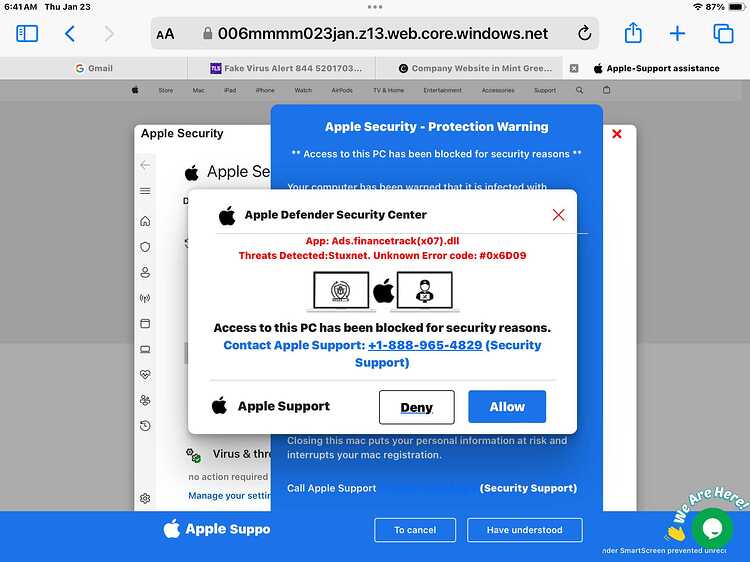Click the Have understood button
Image resolution: width=750 pixels, height=562 pixels.
[x=525, y=530]
